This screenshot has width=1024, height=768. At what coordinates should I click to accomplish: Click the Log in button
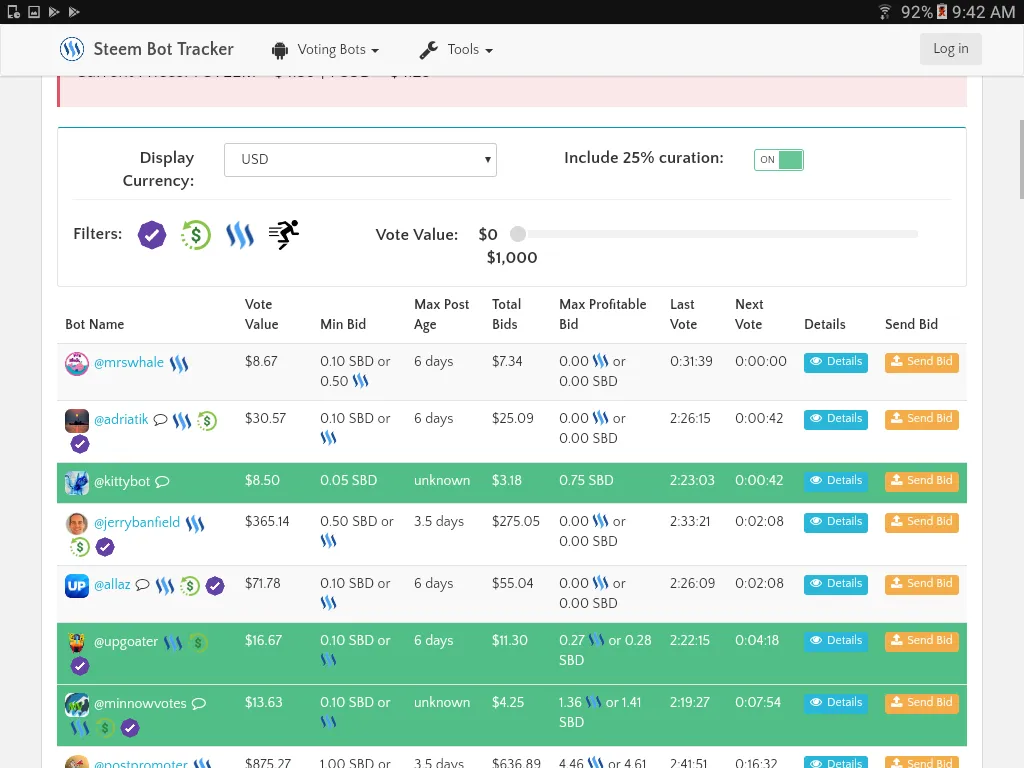pyautogui.click(x=950, y=49)
